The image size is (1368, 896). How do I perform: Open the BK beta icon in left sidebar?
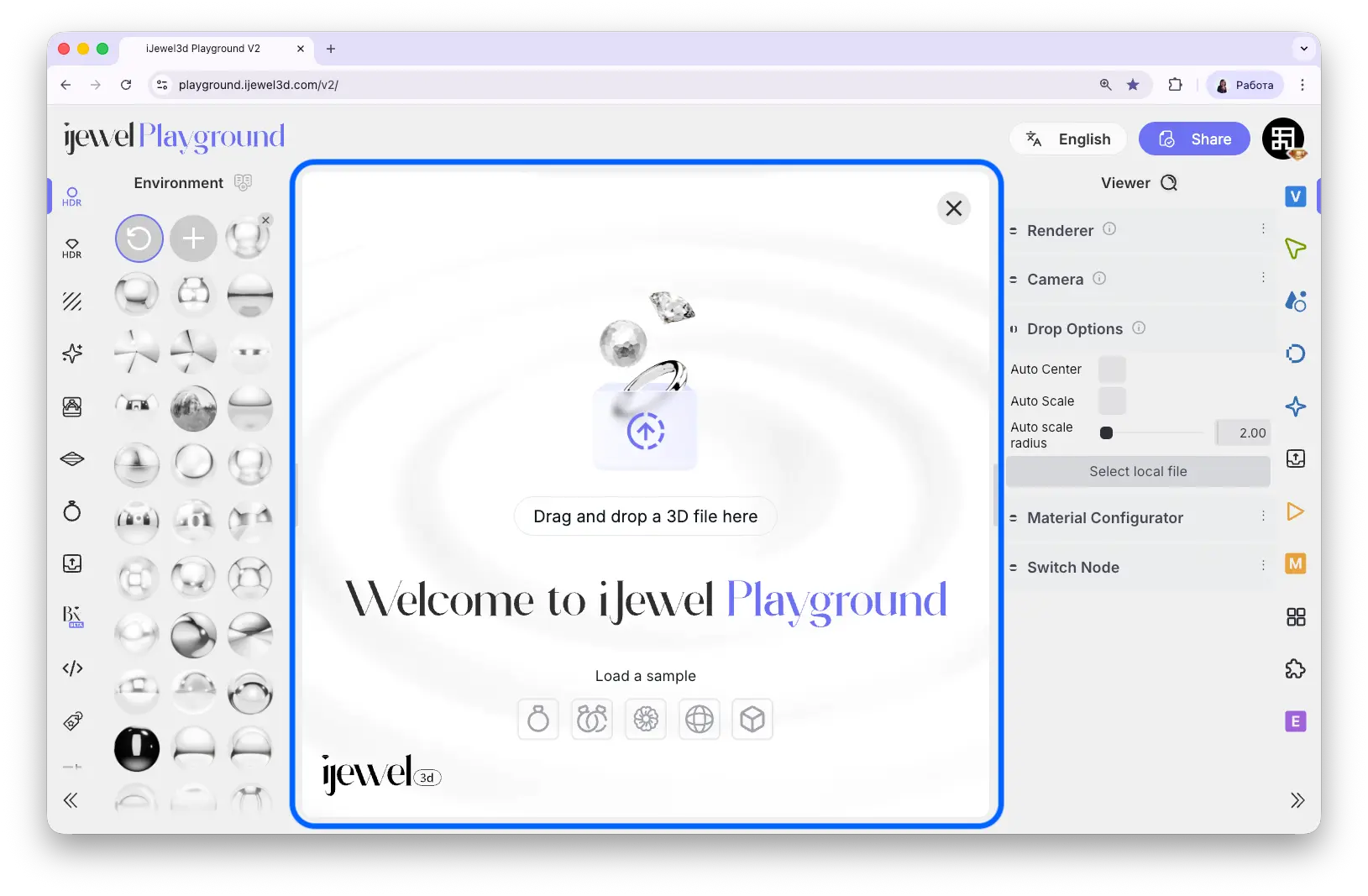point(73,616)
